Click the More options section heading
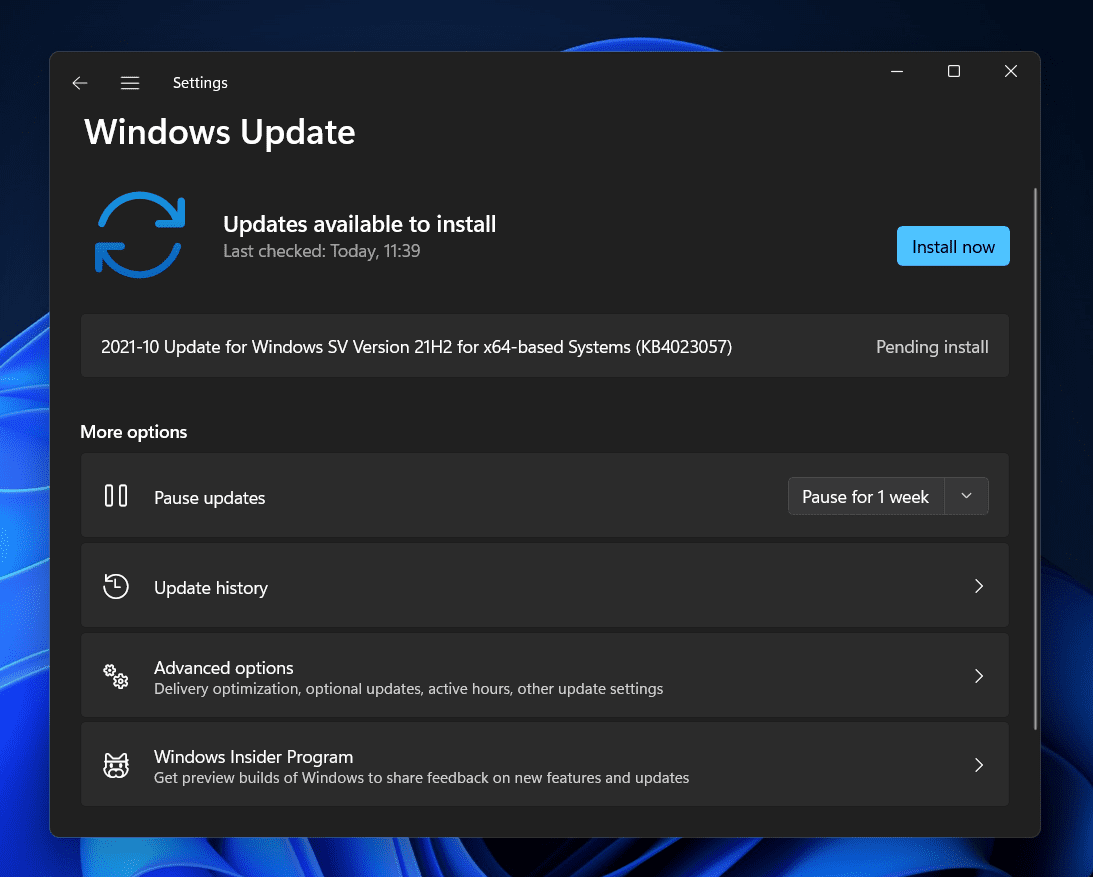The height and width of the screenshot is (877, 1093). click(x=134, y=432)
